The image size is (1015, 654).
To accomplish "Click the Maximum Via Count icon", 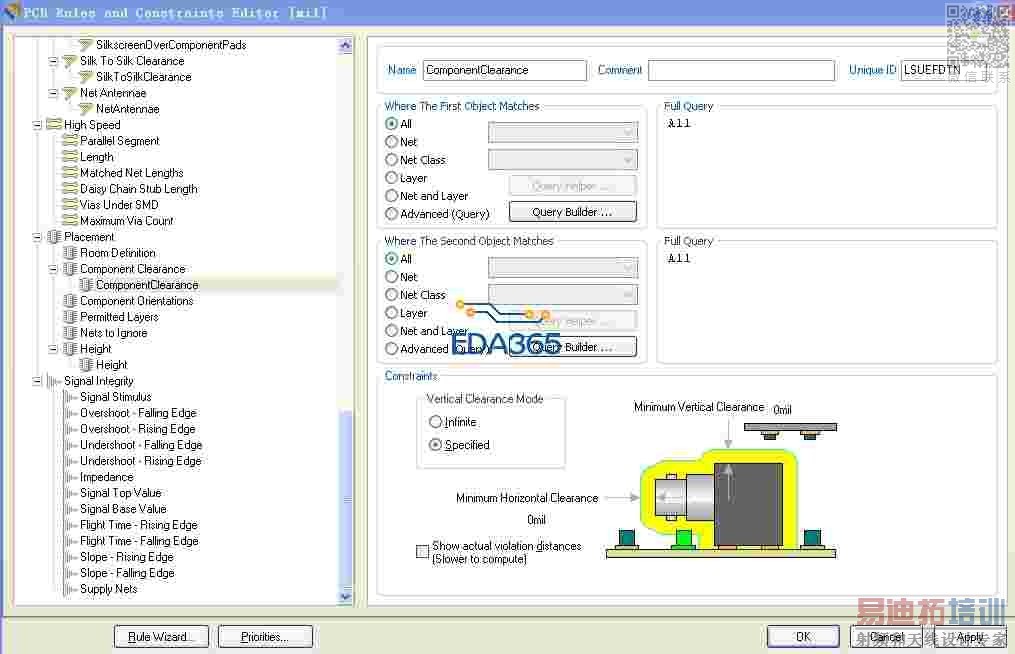I will pyautogui.click(x=70, y=221).
